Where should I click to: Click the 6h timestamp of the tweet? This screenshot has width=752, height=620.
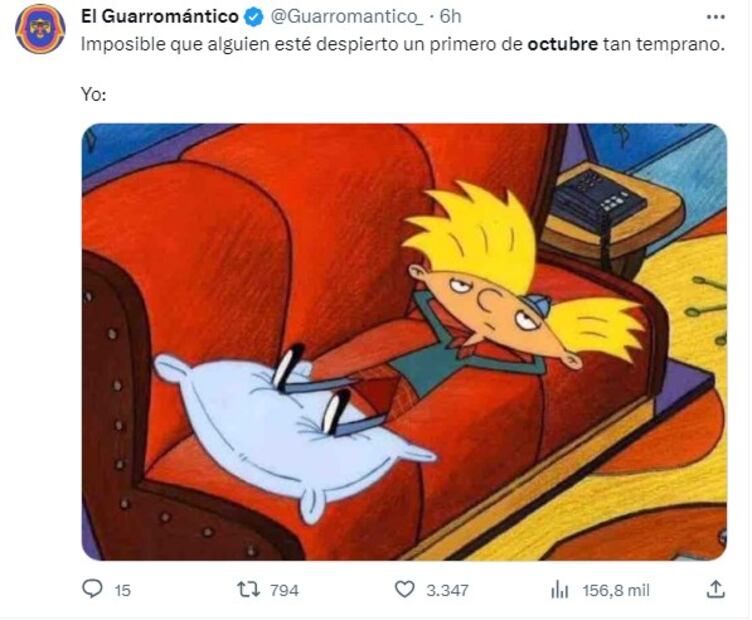tap(450, 17)
